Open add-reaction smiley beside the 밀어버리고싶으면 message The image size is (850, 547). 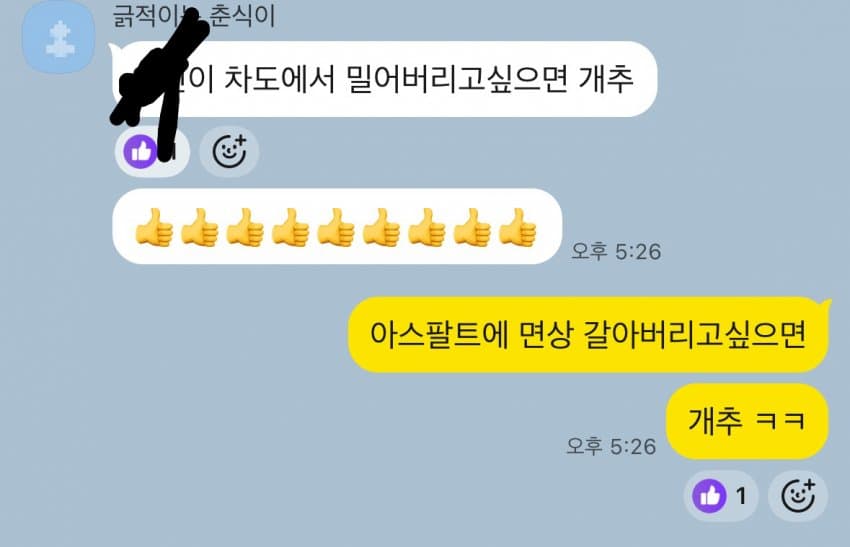(x=229, y=151)
